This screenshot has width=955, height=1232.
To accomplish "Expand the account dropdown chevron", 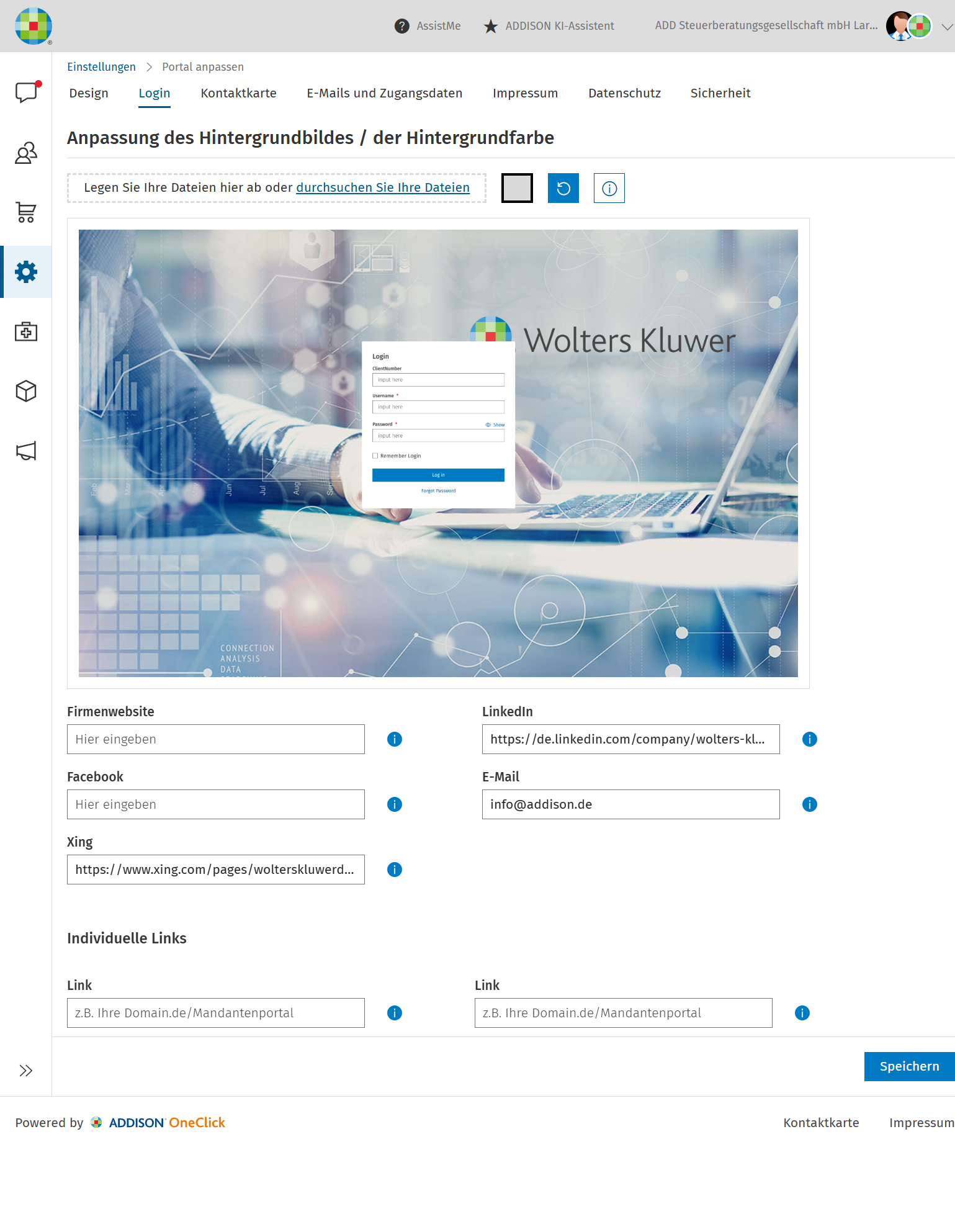I will point(947,27).
